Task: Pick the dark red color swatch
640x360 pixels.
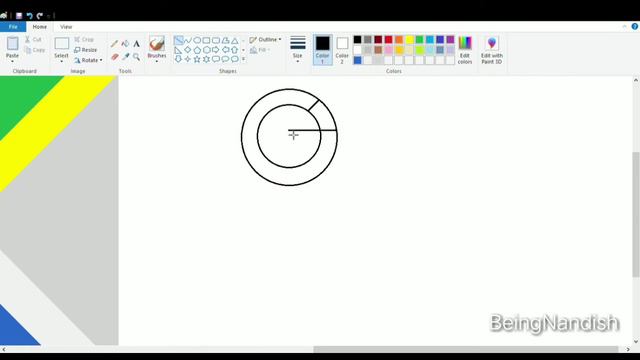Action: coord(378,40)
